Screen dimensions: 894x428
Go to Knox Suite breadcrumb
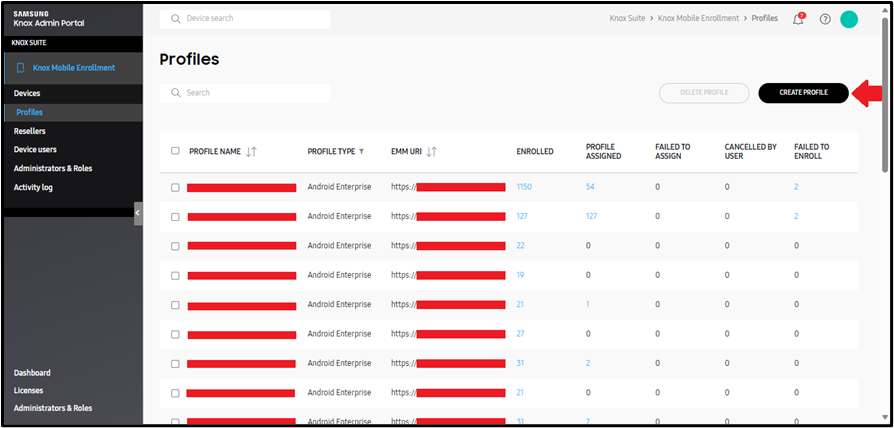click(627, 18)
